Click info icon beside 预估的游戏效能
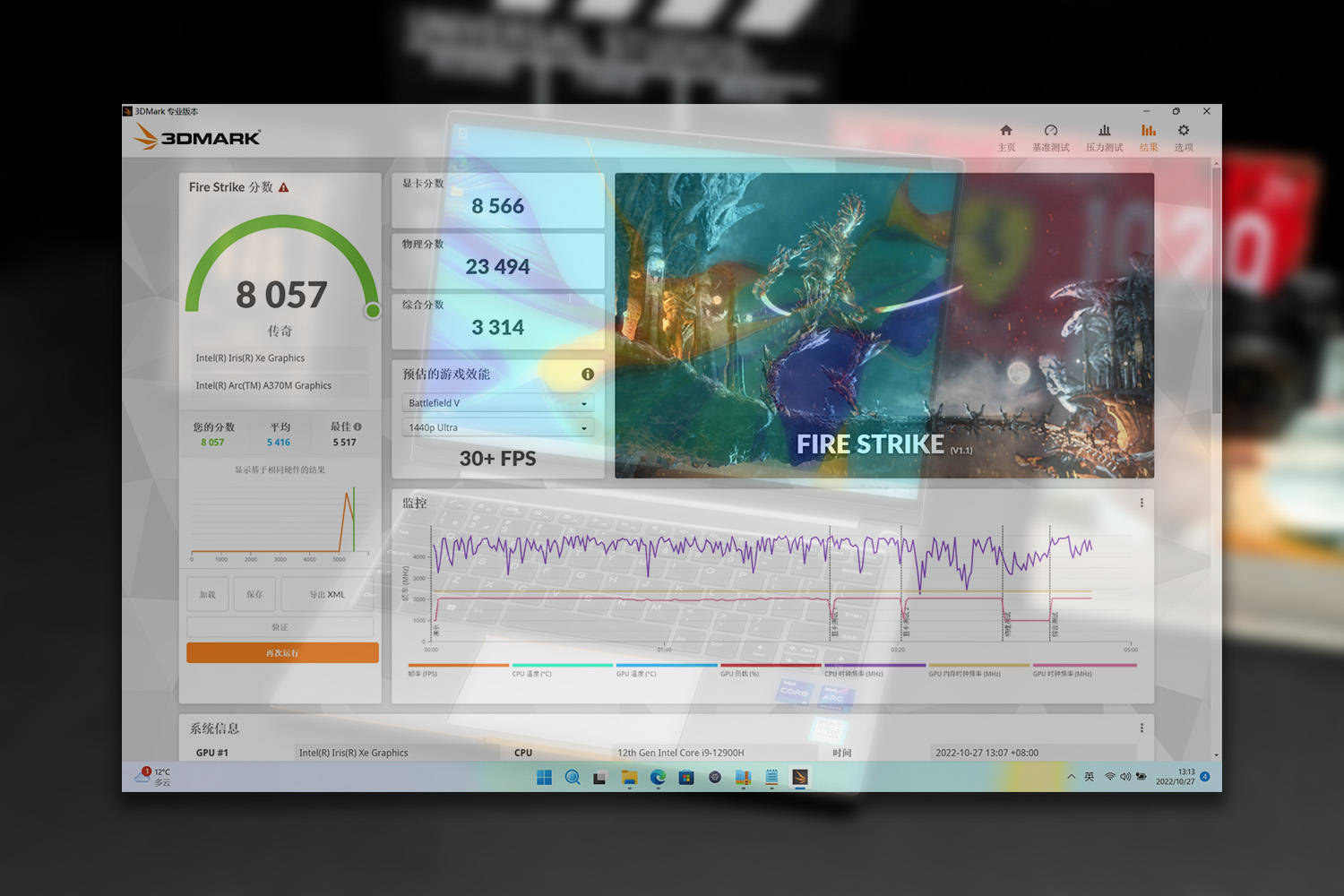Screen dimensions: 1344x896 pos(588,375)
